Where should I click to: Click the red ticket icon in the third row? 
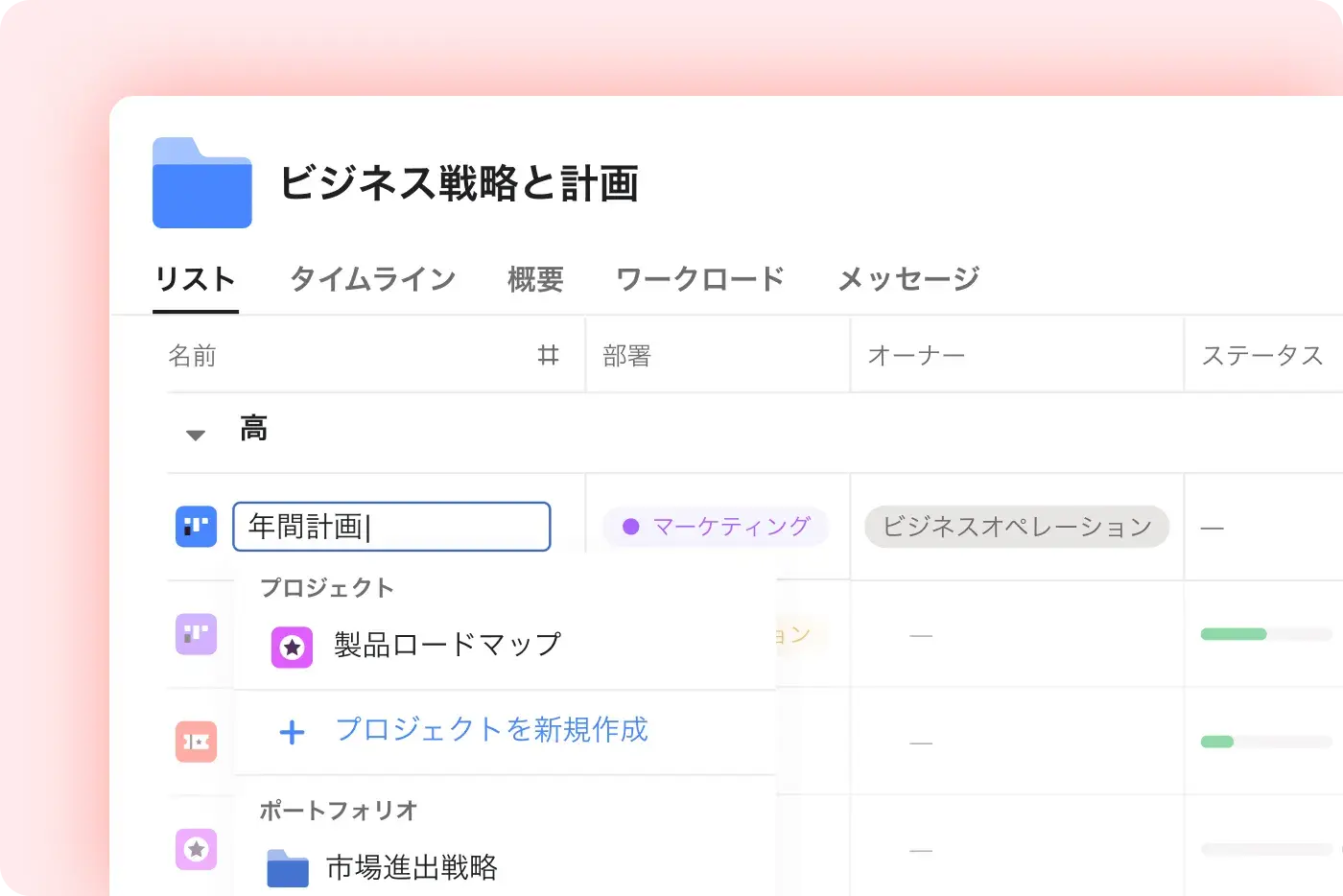click(196, 742)
